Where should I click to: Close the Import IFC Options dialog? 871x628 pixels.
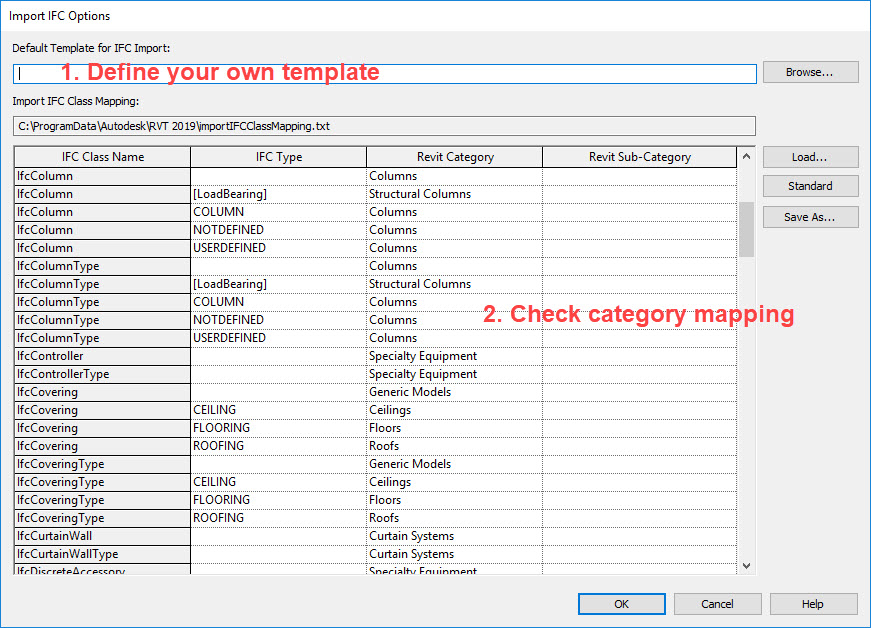click(848, 16)
